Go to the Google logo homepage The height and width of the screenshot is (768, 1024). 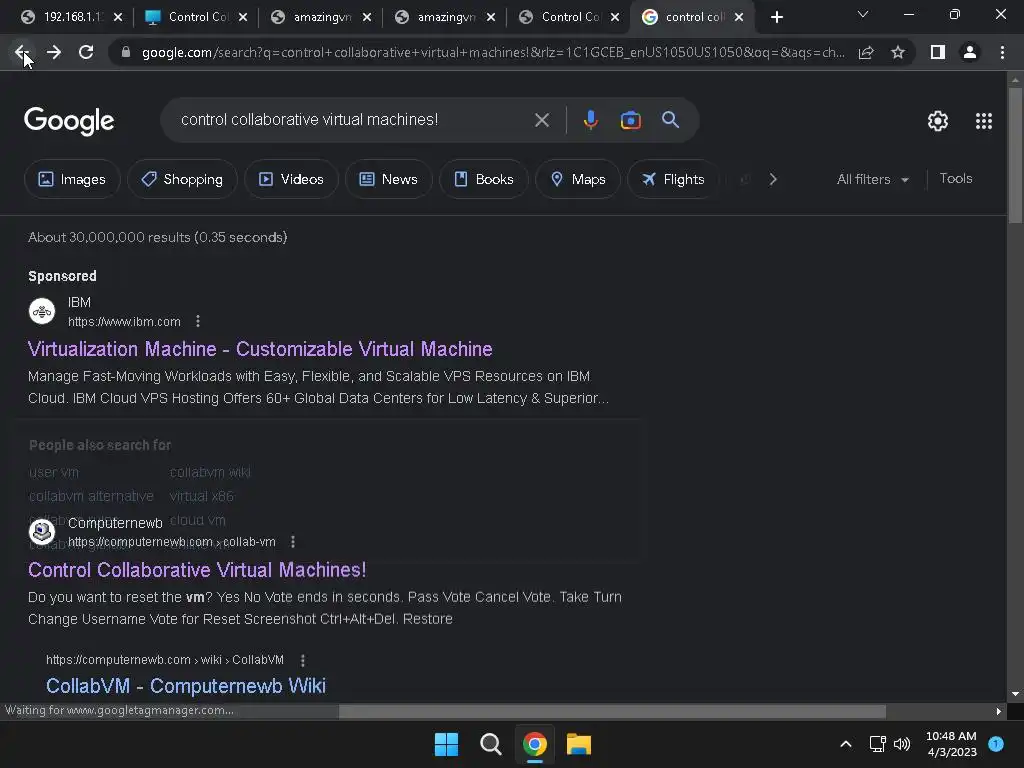pos(69,121)
